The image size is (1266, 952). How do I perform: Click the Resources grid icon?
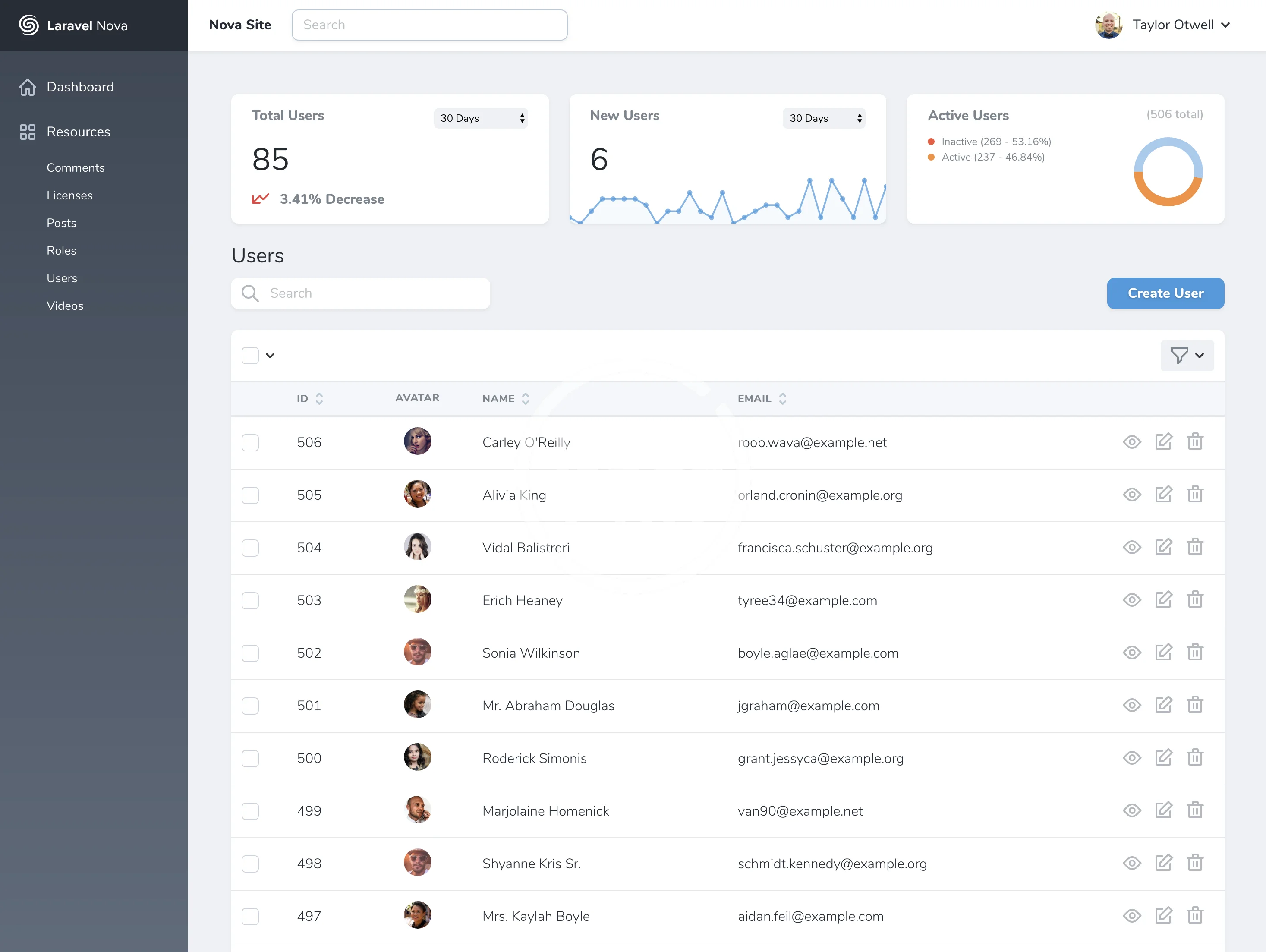[28, 132]
